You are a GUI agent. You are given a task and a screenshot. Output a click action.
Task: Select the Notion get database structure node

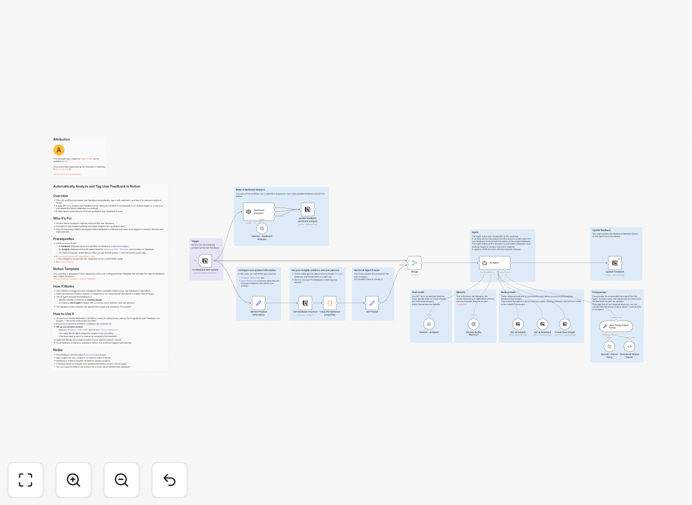[305, 303]
